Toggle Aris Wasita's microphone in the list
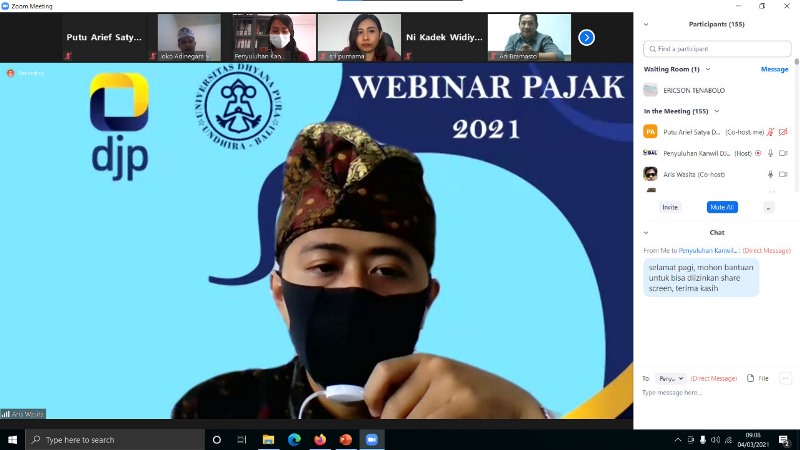The width and height of the screenshot is (800, 450). [x=770, y=174]
